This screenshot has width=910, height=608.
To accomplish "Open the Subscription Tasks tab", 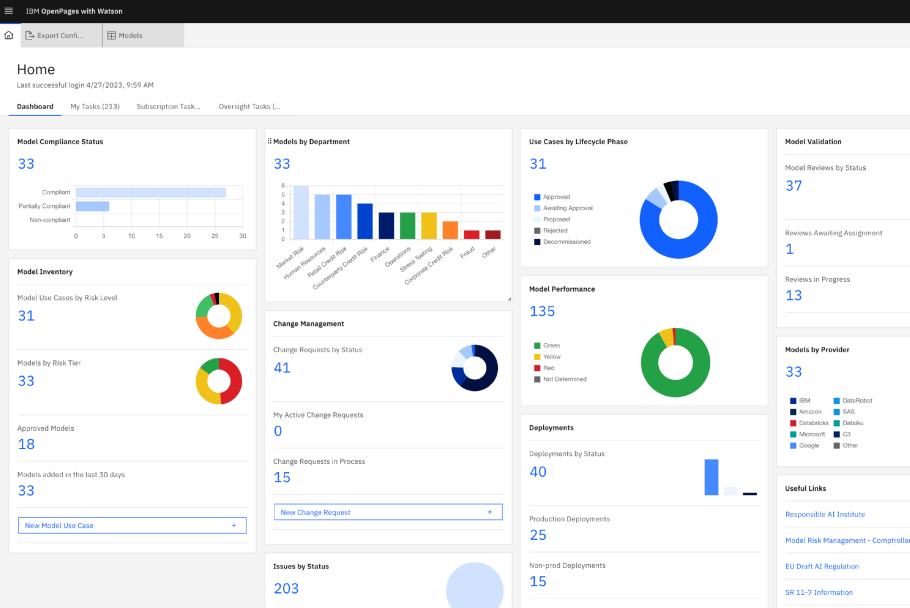I will pyautogui.click(x=168, y=106).
